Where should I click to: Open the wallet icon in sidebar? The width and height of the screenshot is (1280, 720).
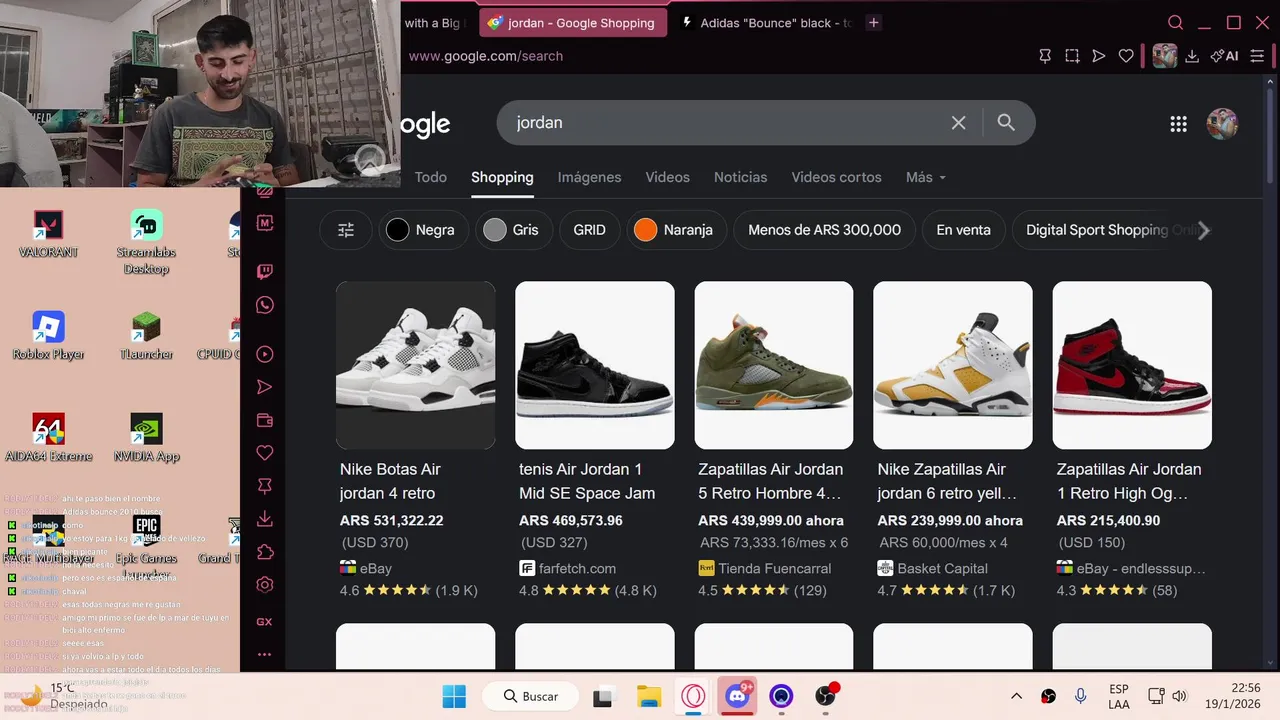(x=265, y=420)
